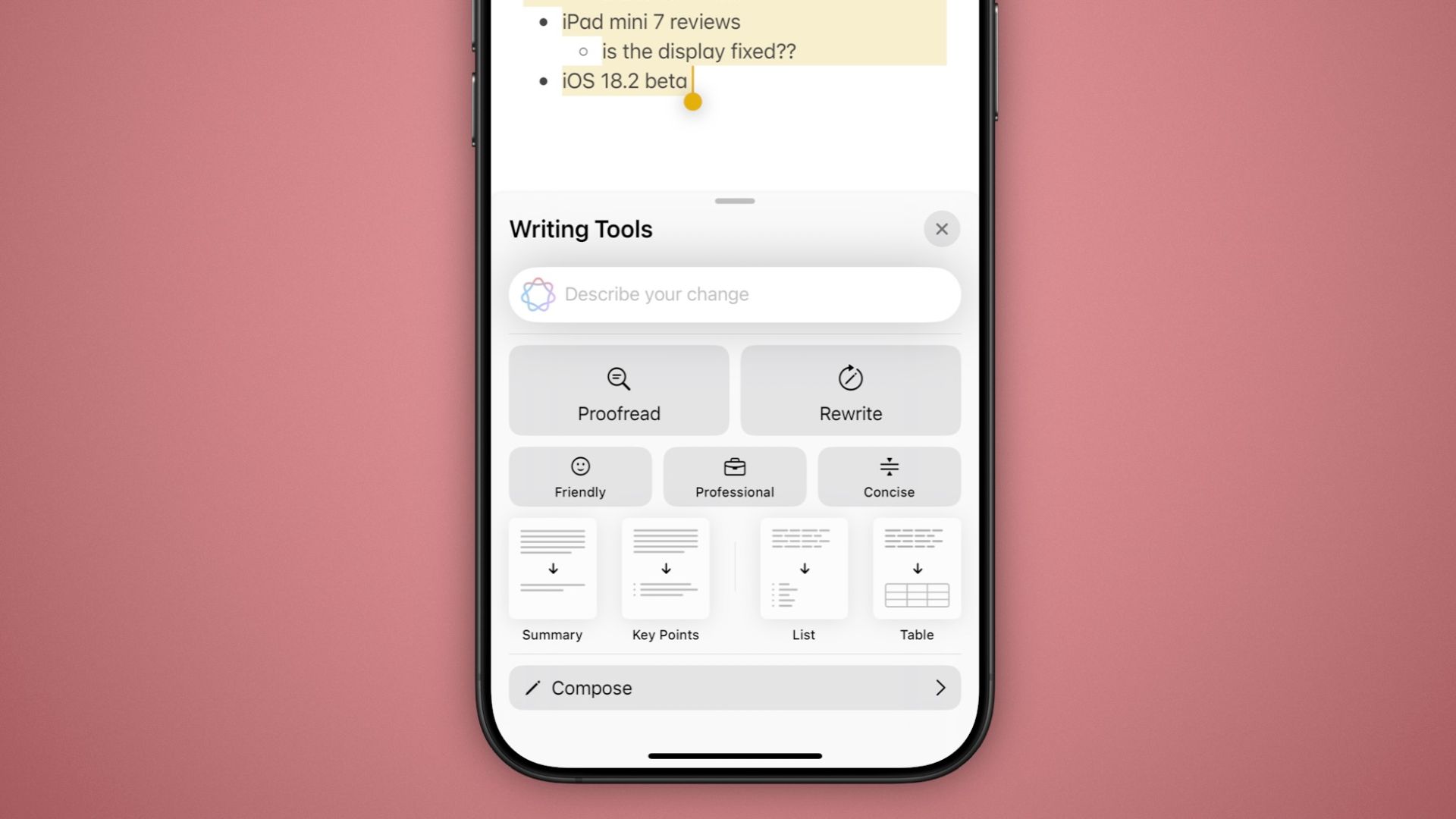Viewport: 1456px width, 819px height.
Task: Close the Writing Tools panel
Action: click(942, 228)
